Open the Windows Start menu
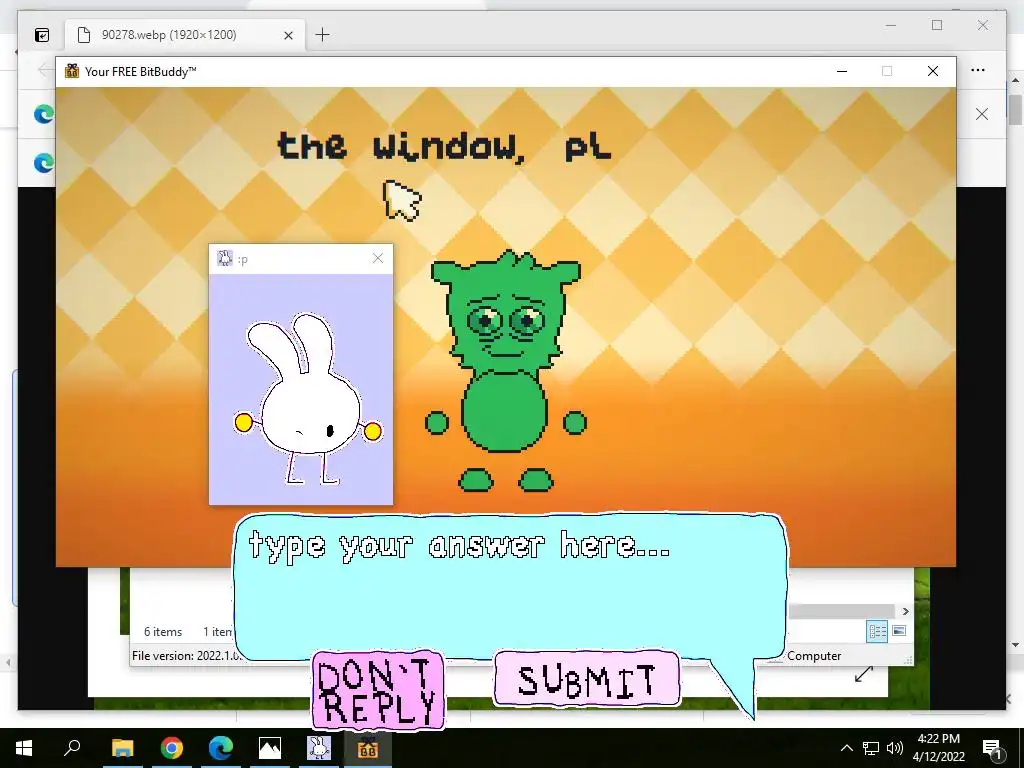The width and height of the screenshot is (1024, 768). 24,748
